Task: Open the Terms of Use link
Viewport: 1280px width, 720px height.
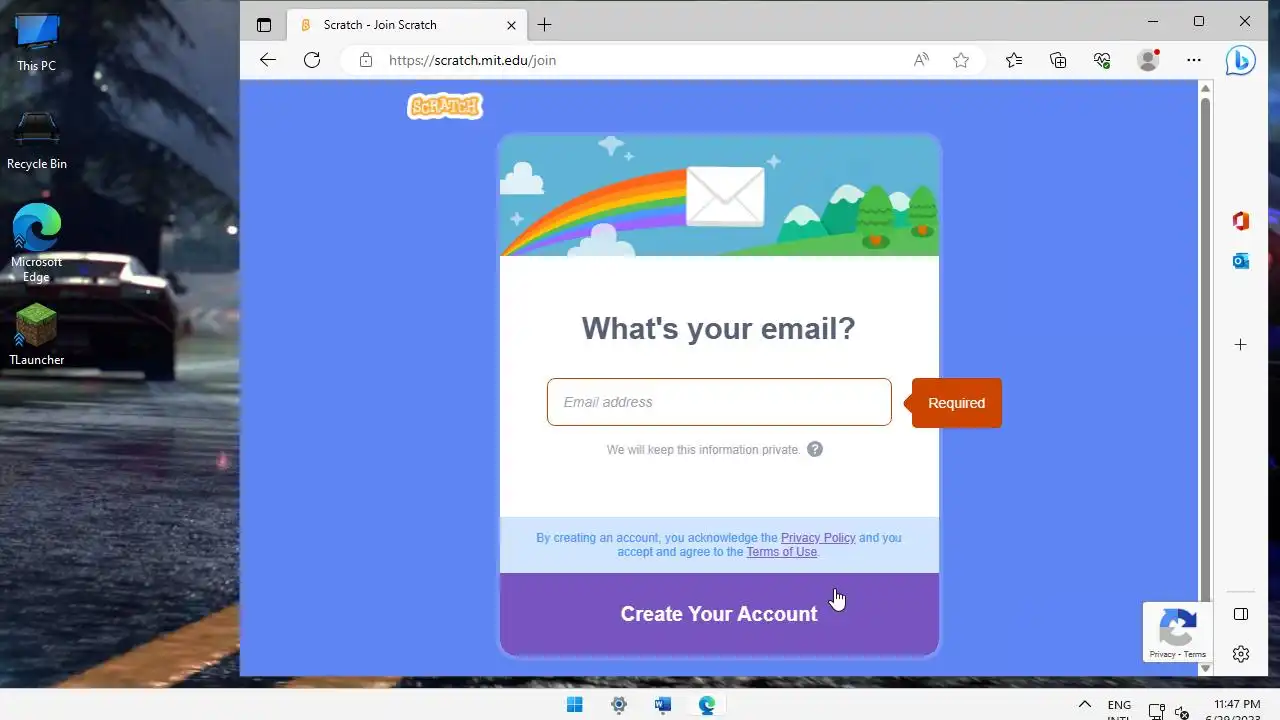Action: [x=782, y=552]
